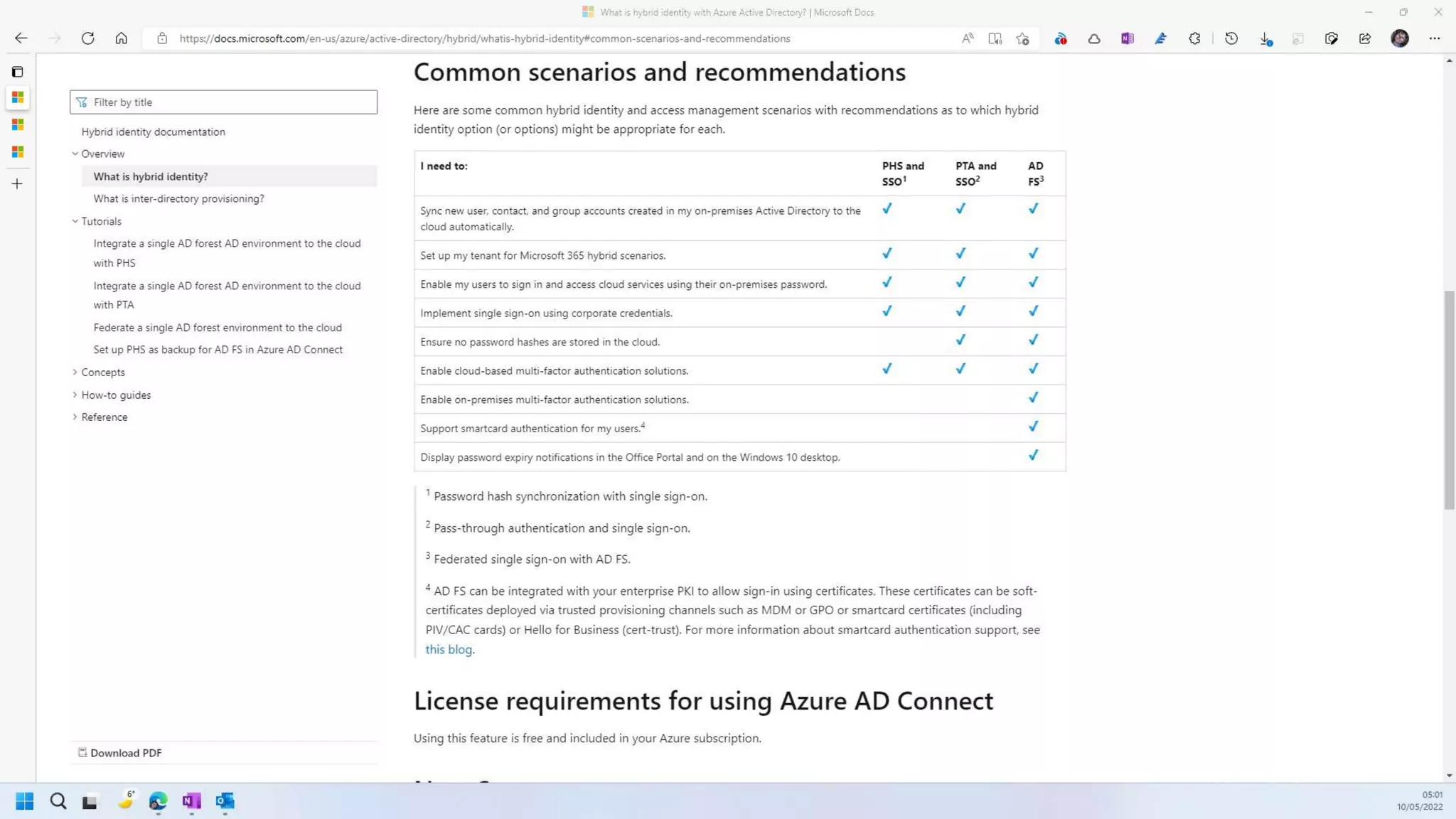Image resolution: width=1456 pixels, height=819 pixels.
Task: Expand the How-to guides section
Action: click(x=75, y=395)
